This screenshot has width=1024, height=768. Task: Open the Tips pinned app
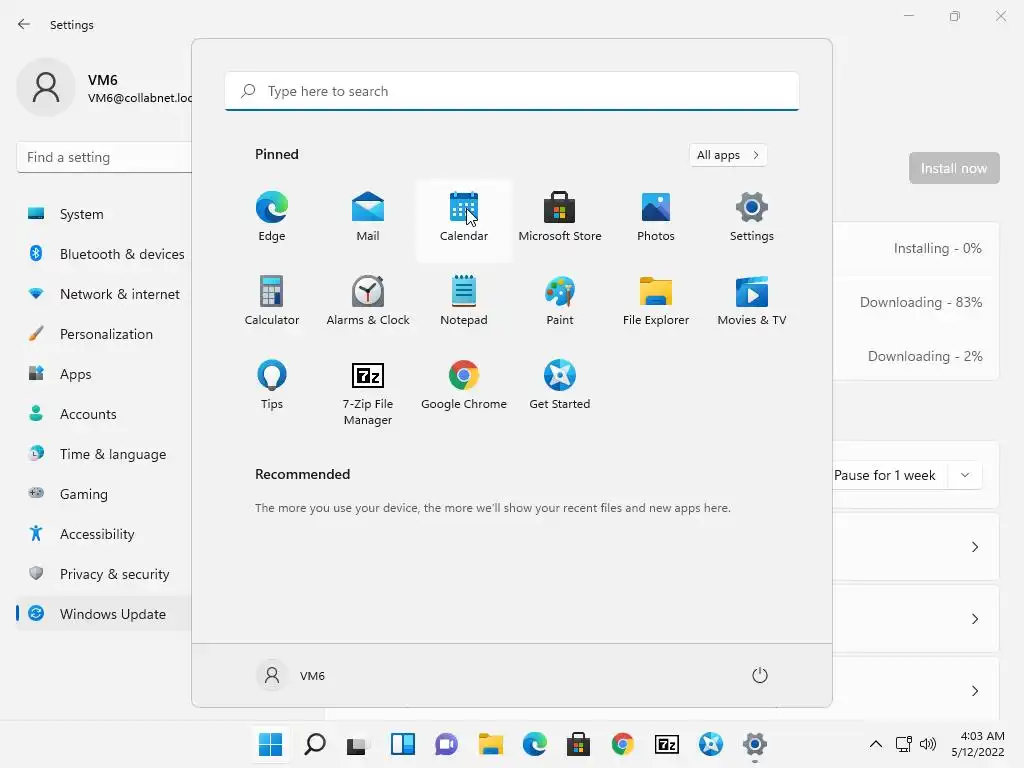(x=272, y=386)
